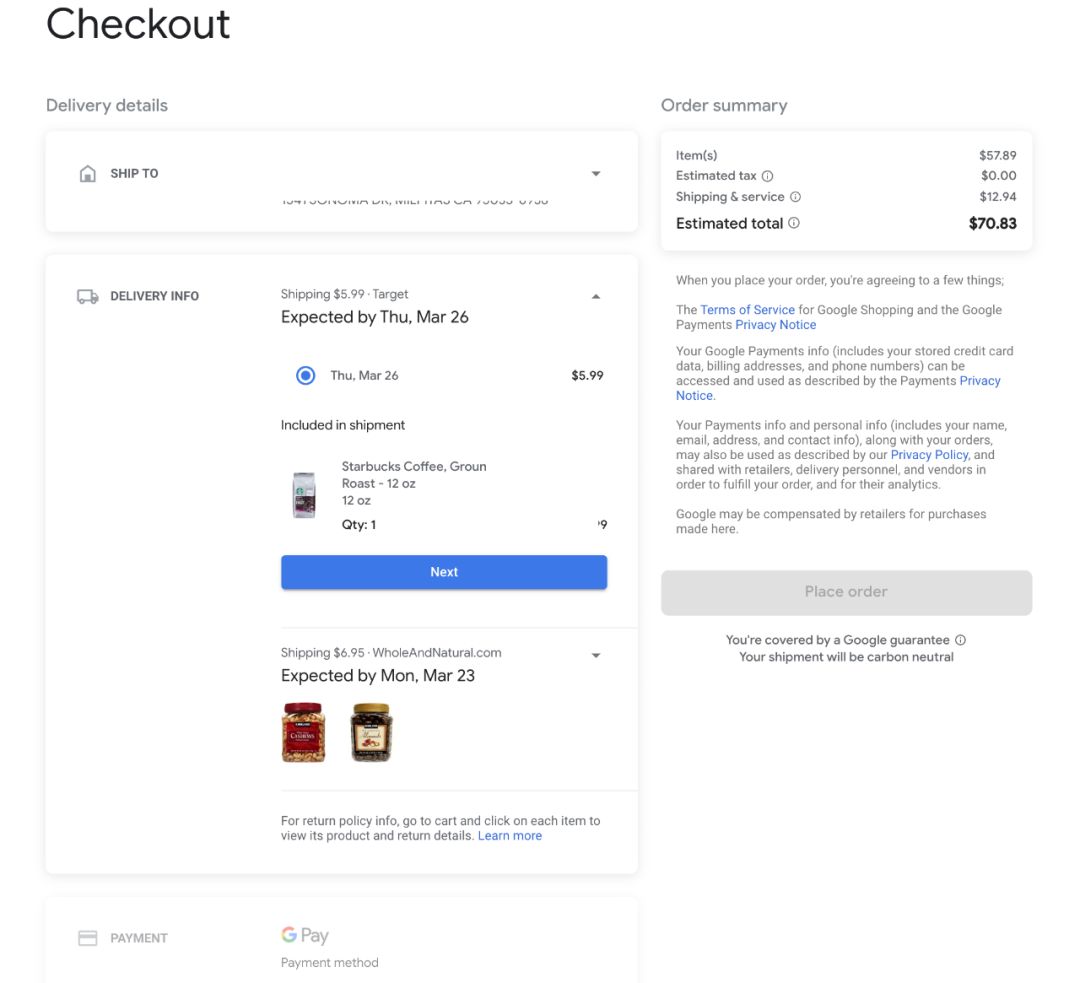1080x983 pixels.
Task: Open the Estimated total info icon
Action: (793, 223)
